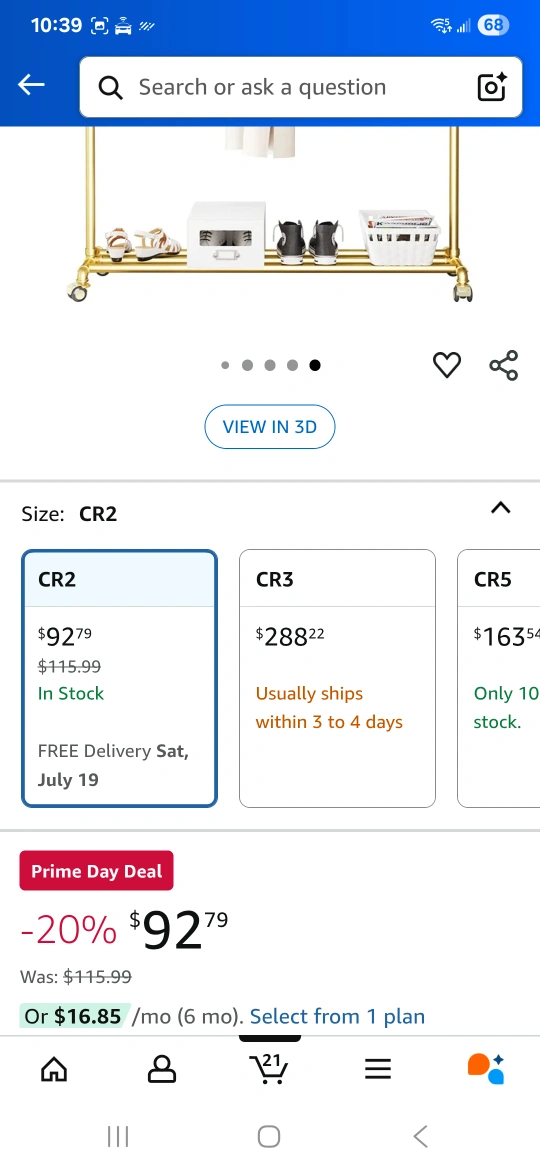The height and width of the screenshot is (1170, 540).
Task: Select the CR2 size option
Action: 119,678
